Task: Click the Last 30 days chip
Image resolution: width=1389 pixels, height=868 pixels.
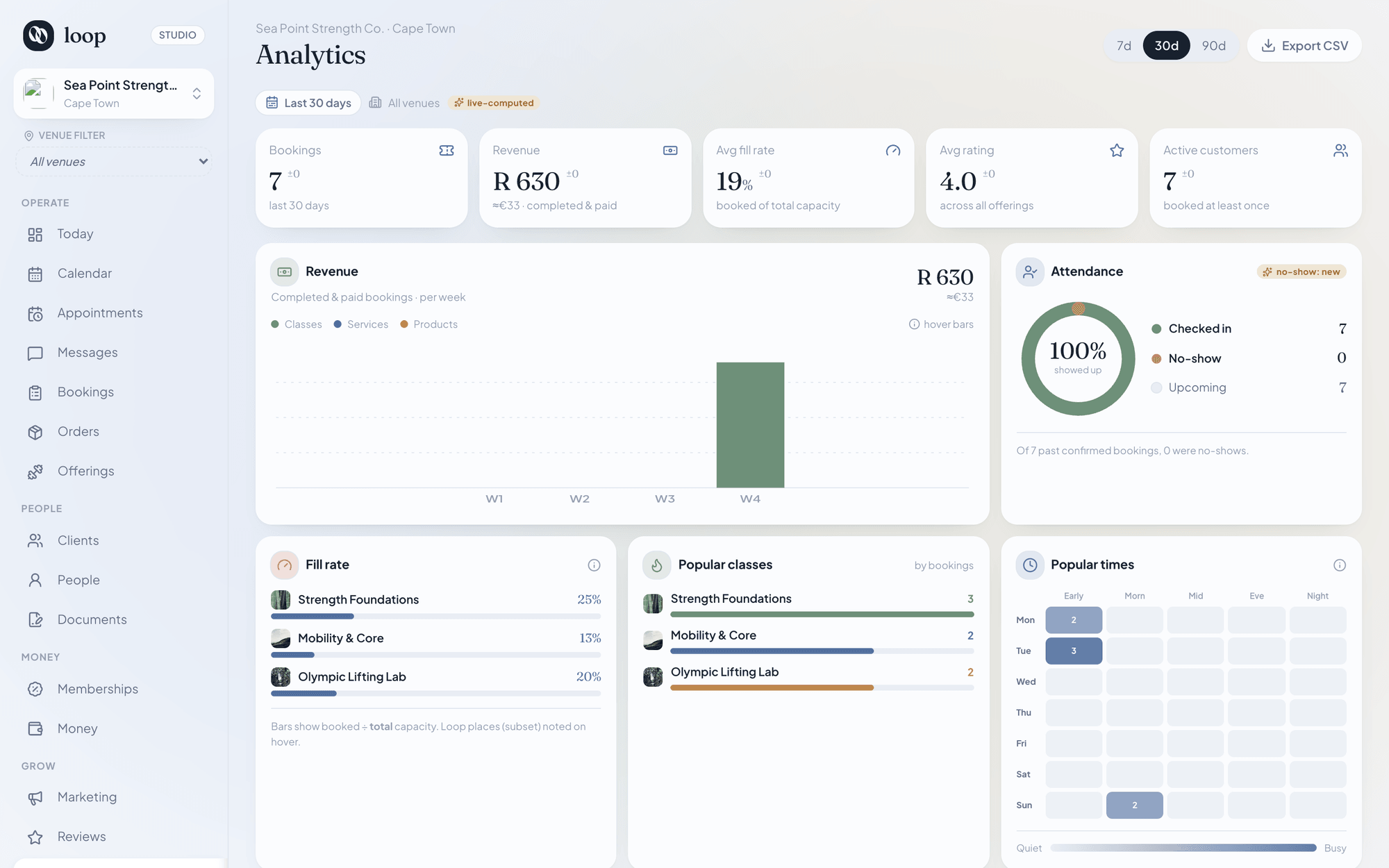Action: [x=308, y=103]
